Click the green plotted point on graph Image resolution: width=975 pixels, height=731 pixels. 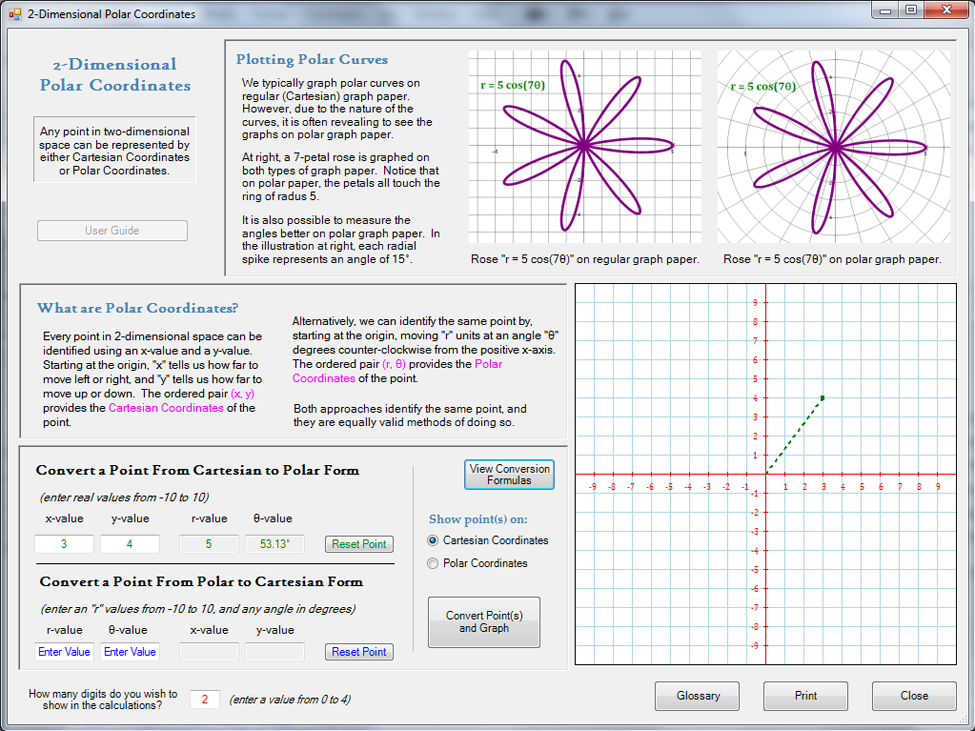pyautogui.click(x=822, y=398)
